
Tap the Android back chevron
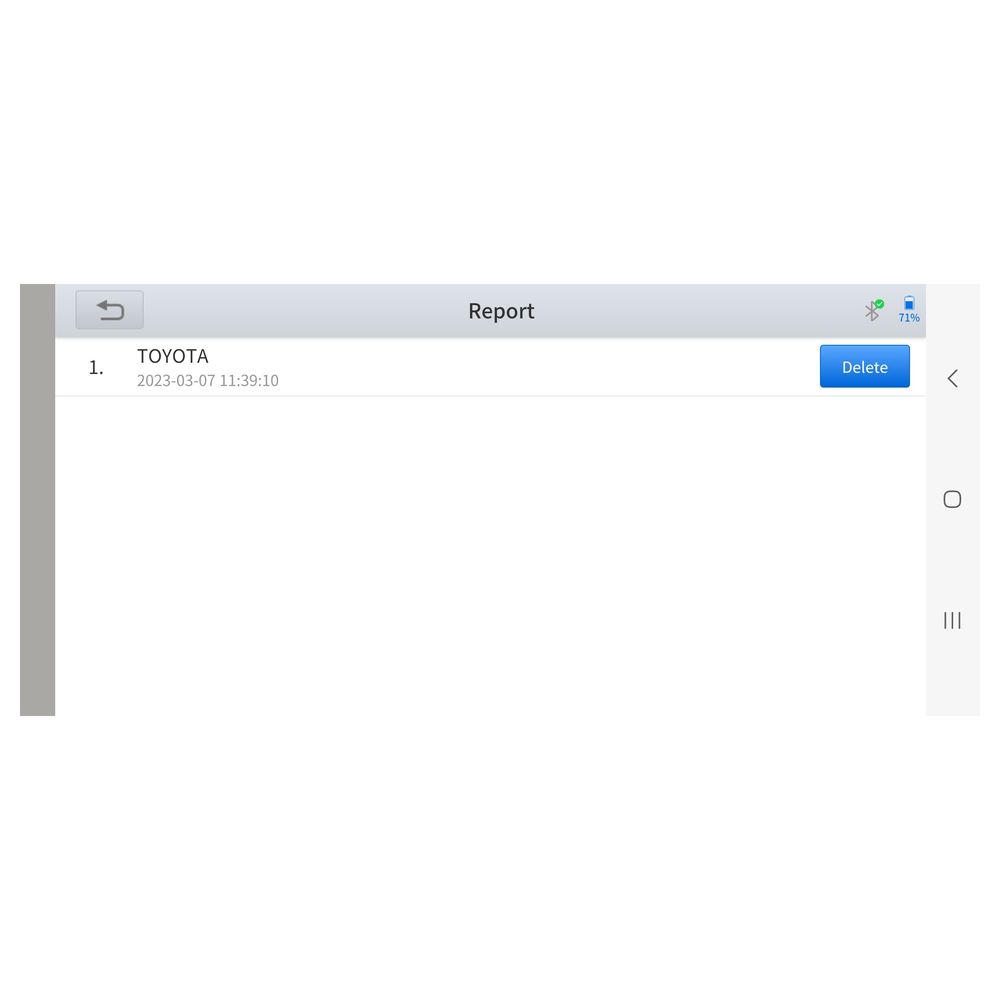[x=952, y=378]
